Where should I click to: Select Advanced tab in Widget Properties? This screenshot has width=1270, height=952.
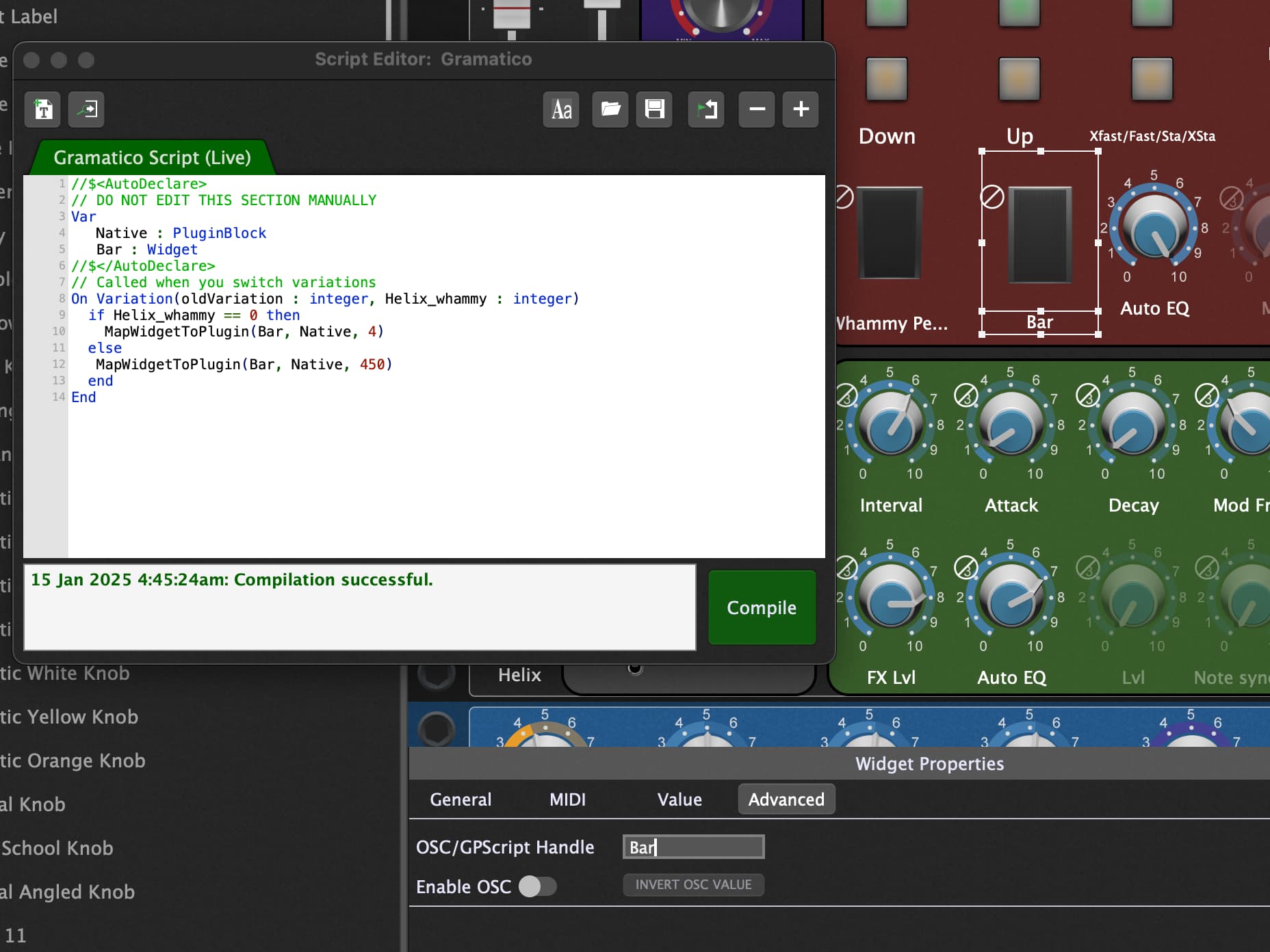pos(786,799)
